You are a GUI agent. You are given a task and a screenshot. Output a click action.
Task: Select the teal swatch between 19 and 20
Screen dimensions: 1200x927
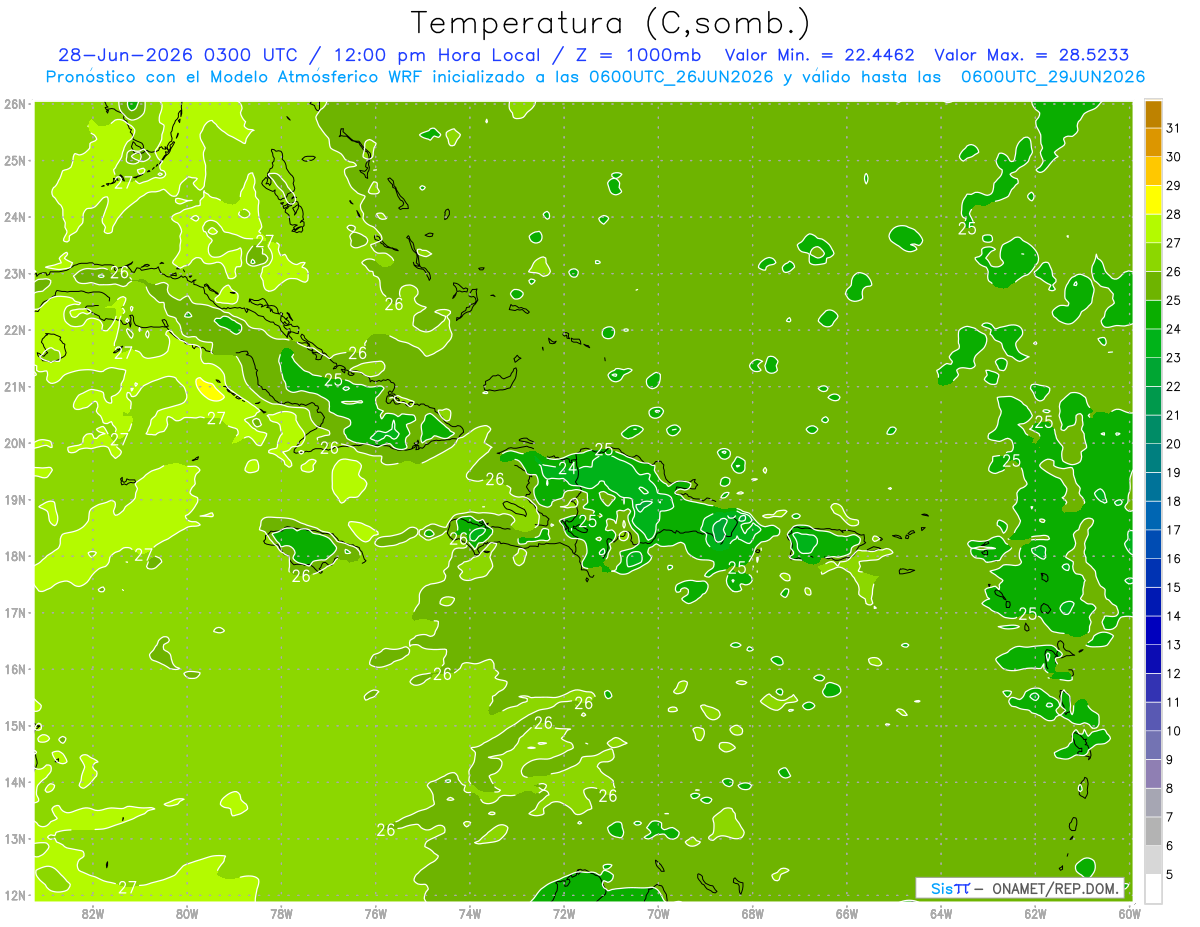click(1153, 459)
